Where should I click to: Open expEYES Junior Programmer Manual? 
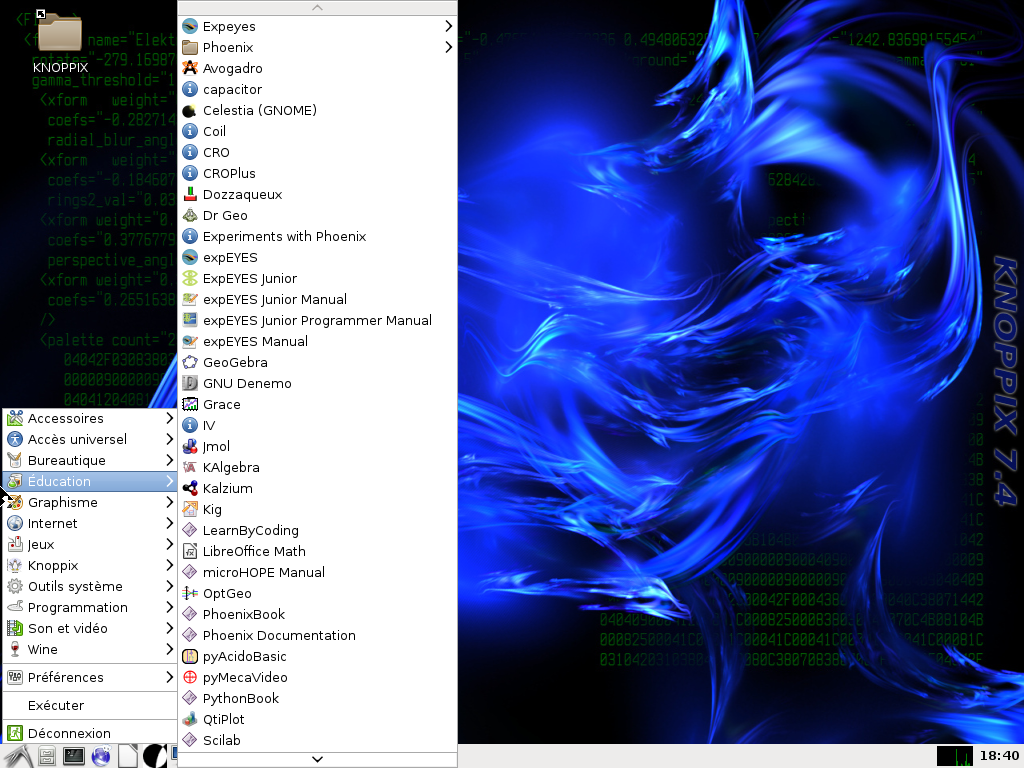(317, 320)
